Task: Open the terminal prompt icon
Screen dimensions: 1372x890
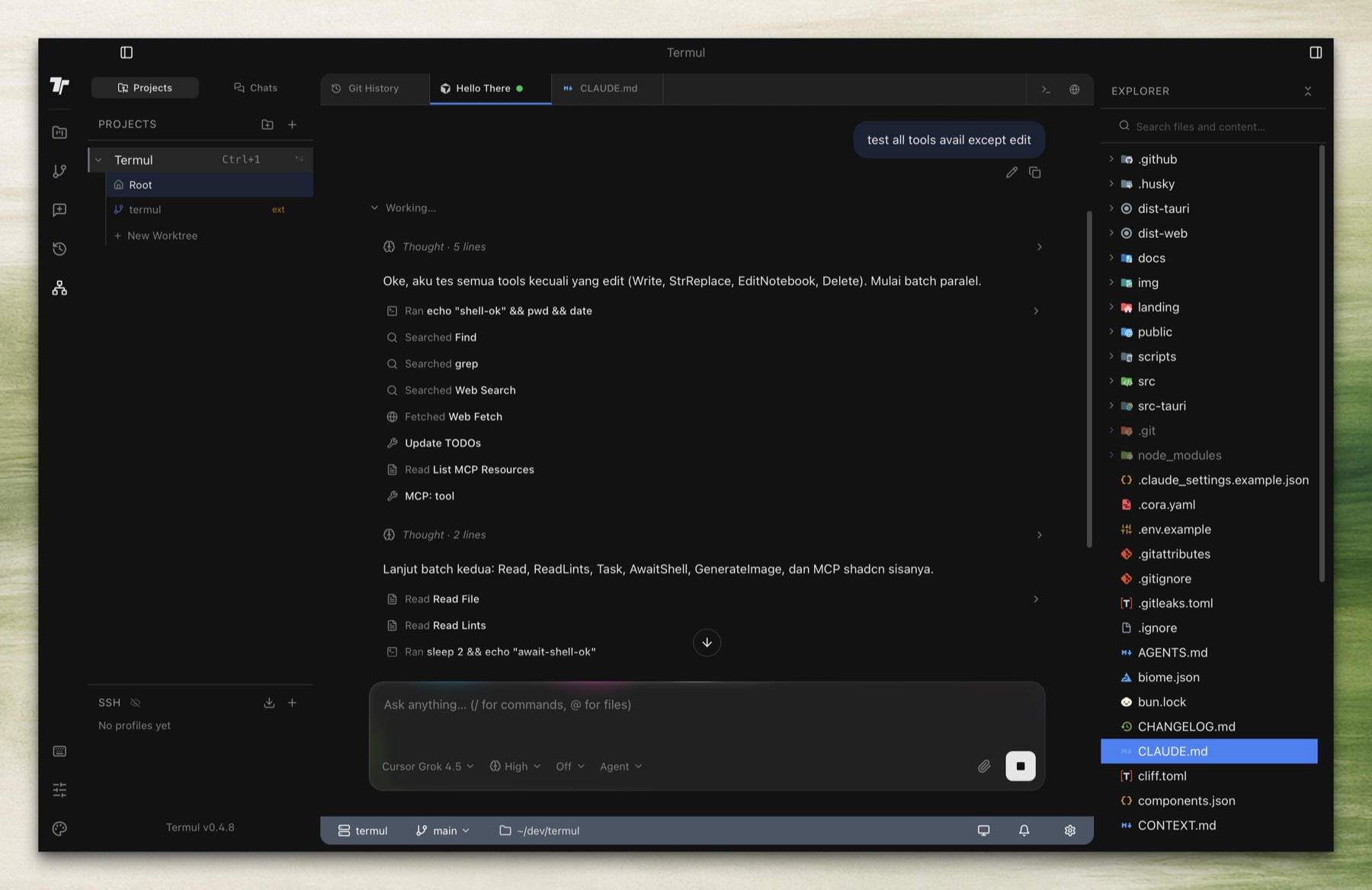Action: click(x=1046, y=89)
